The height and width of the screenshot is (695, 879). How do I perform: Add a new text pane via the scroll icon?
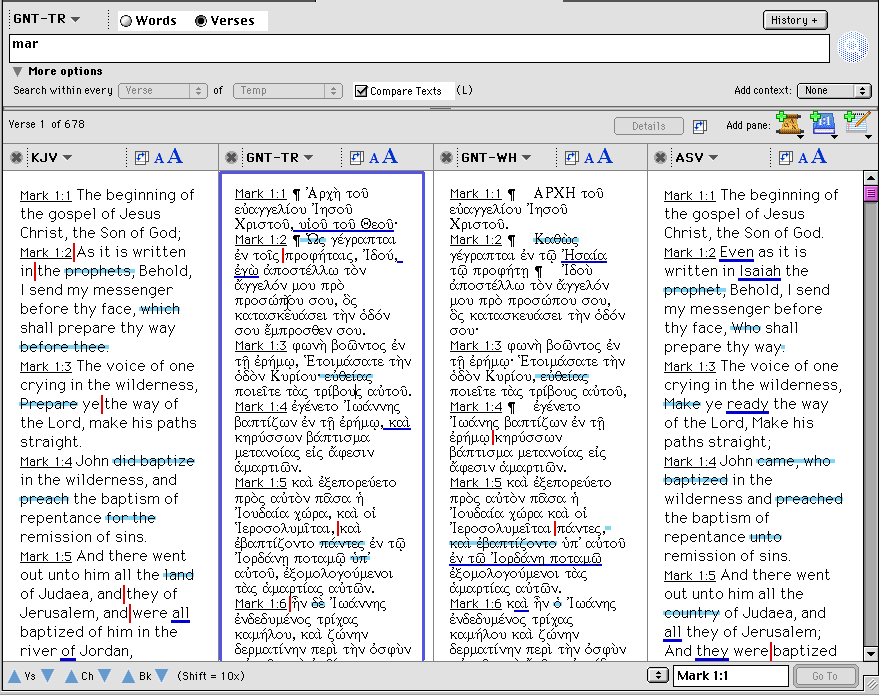788,124
